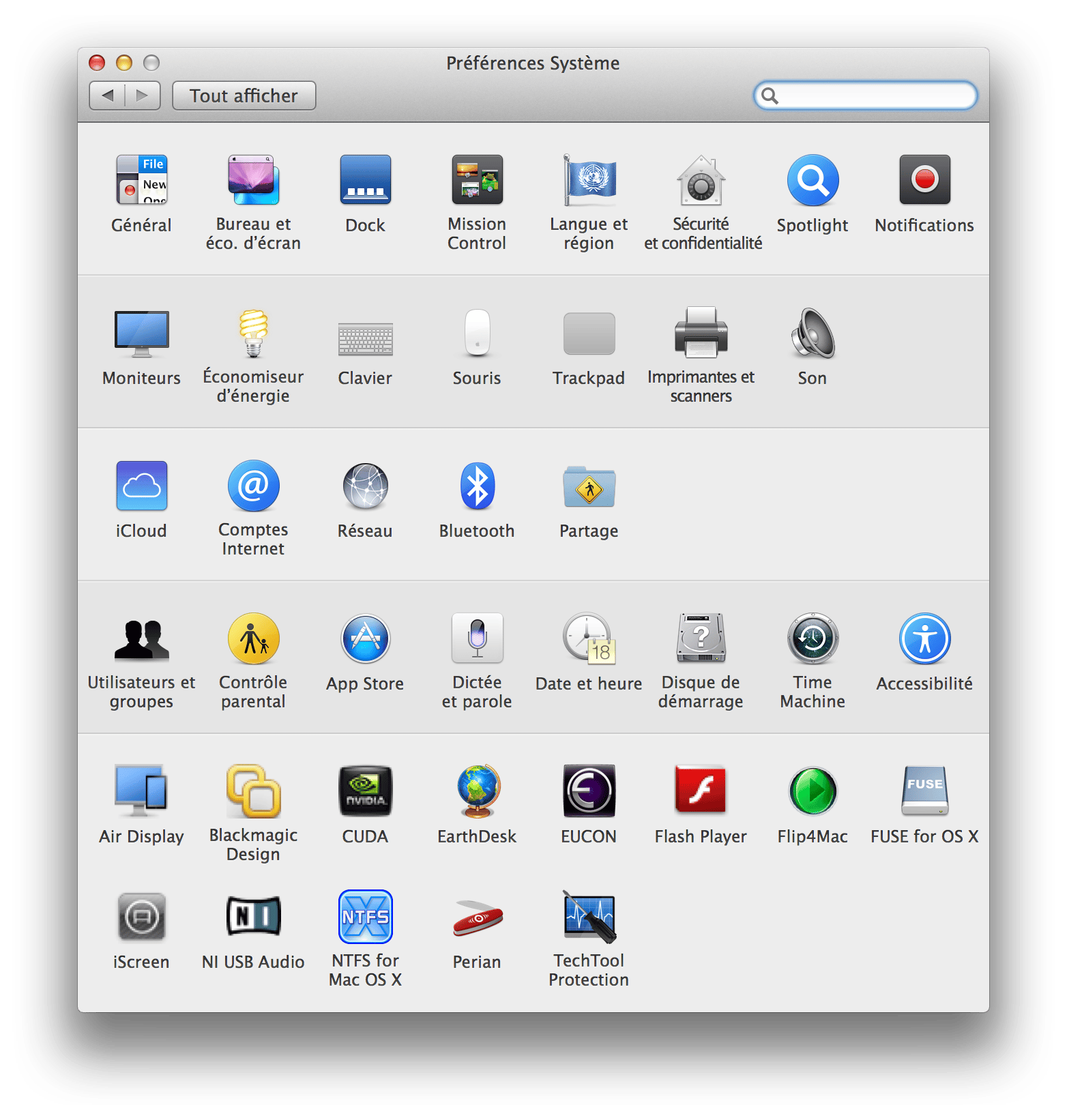Open the Moniteurs display settings
The height and width of the screenshot is (1120, 1067).
coord(141,333)
